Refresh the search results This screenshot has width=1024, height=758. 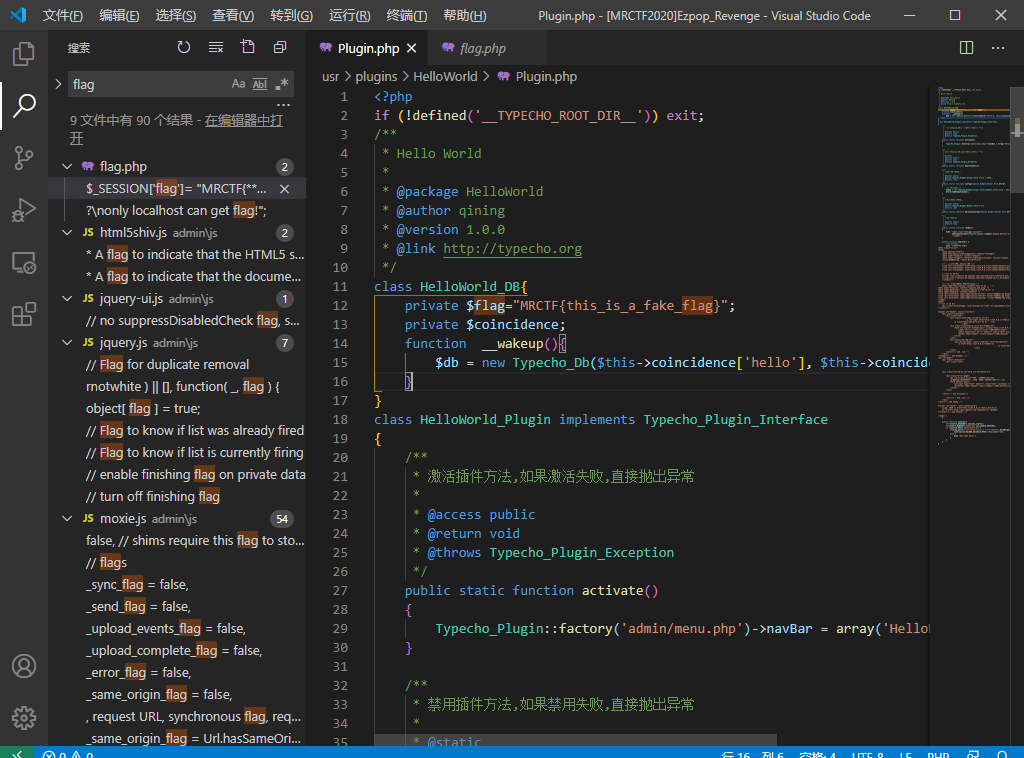click(x=184, y=47)
